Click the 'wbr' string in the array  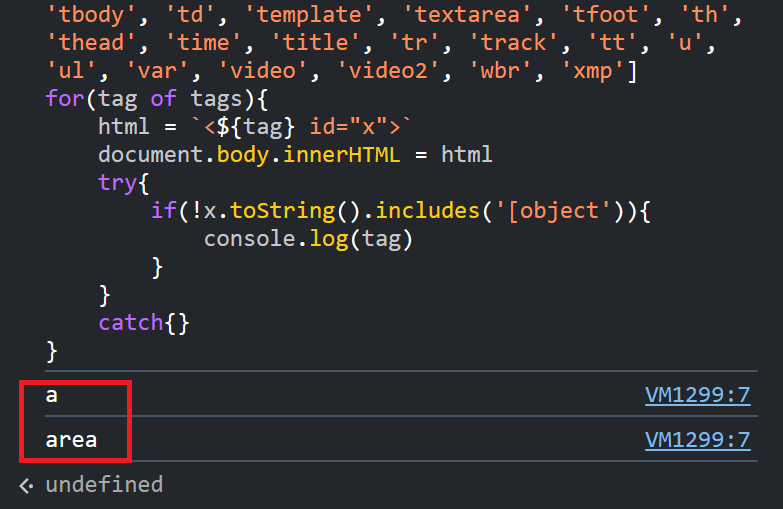coord(500,71)
